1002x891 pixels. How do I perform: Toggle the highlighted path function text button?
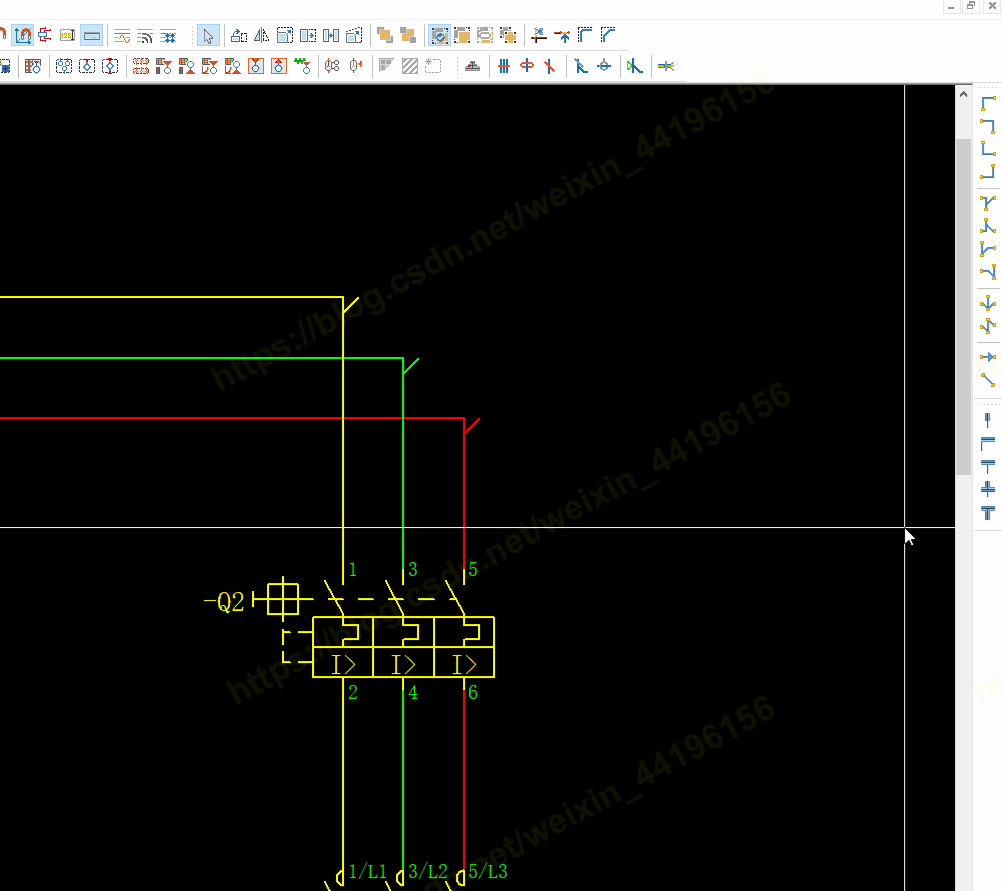coord(22,36)
